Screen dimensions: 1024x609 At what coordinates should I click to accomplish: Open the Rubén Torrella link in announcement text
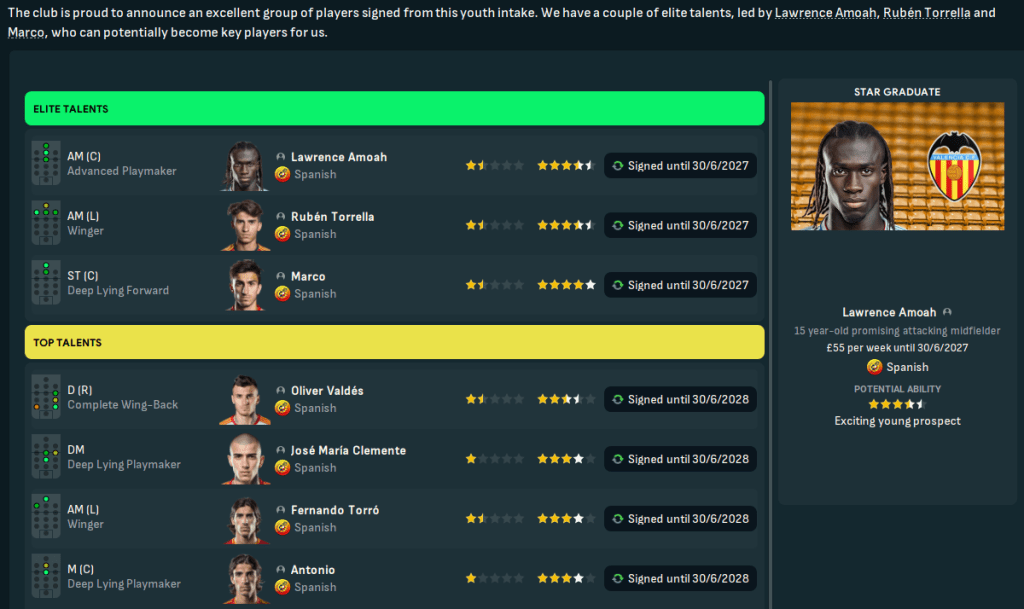pyautogui.click(x=926, y=14)
